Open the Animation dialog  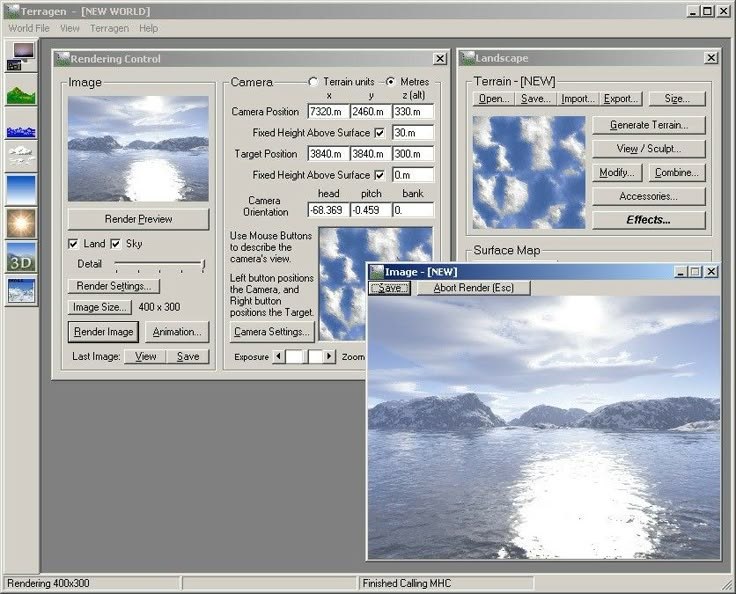tap(177, 332)
